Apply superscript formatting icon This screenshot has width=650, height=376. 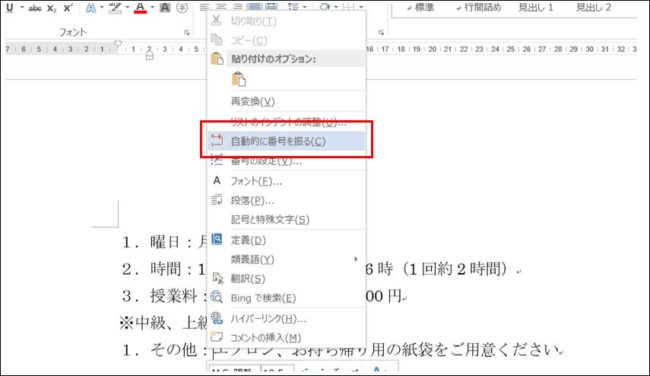pyautogui.click(x=68, y=8)
